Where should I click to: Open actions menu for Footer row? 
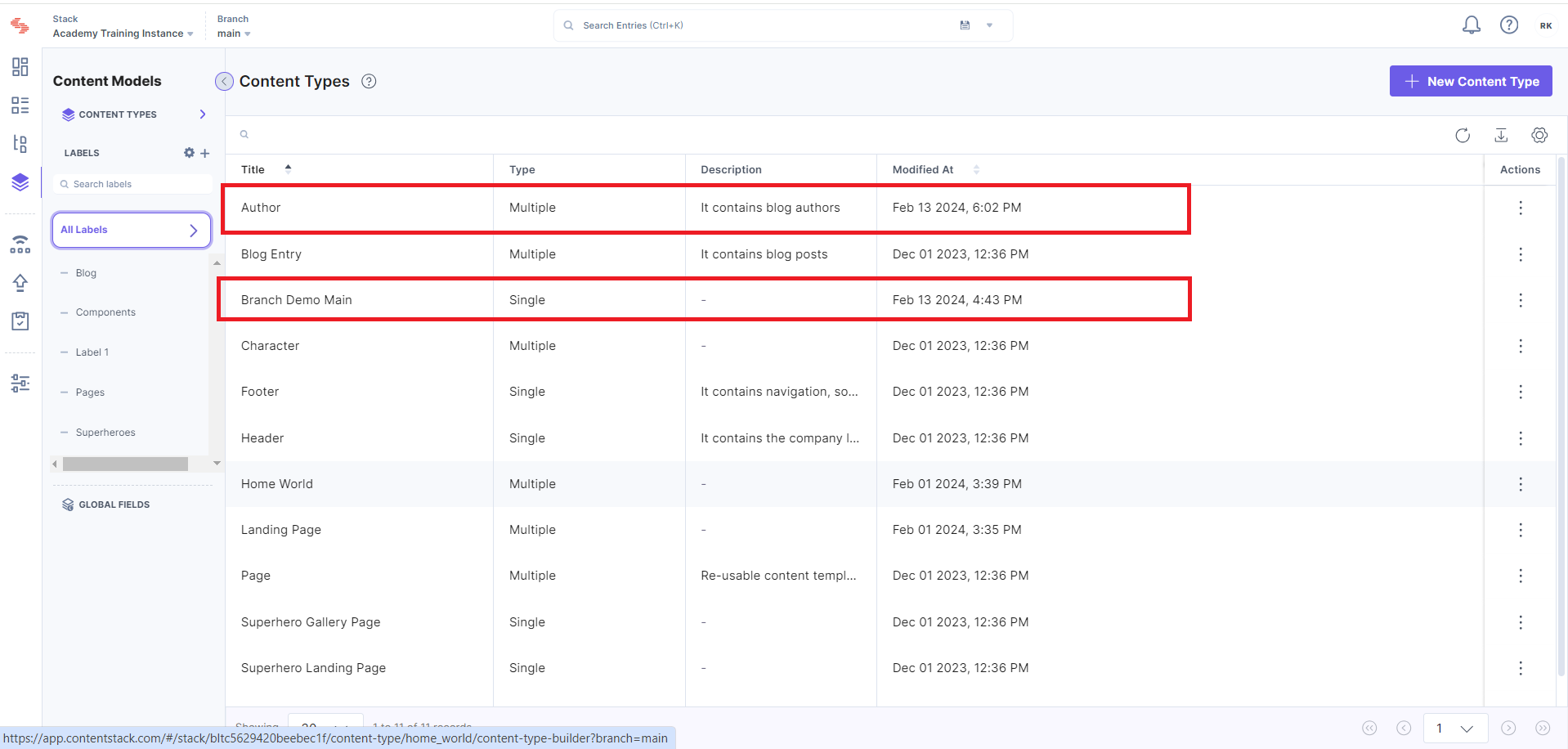pos(1521,392)
